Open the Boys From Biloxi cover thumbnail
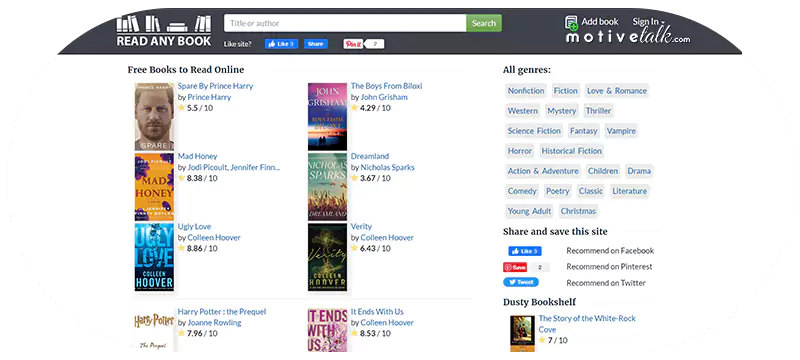The image size is (800, 360). pos(328,117)
